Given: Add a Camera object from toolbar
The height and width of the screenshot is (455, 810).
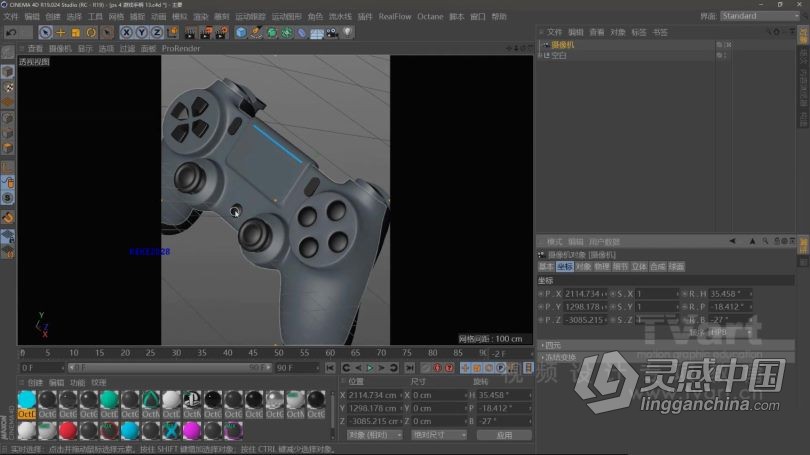Looking at the screenshot, I should point(332,33).
